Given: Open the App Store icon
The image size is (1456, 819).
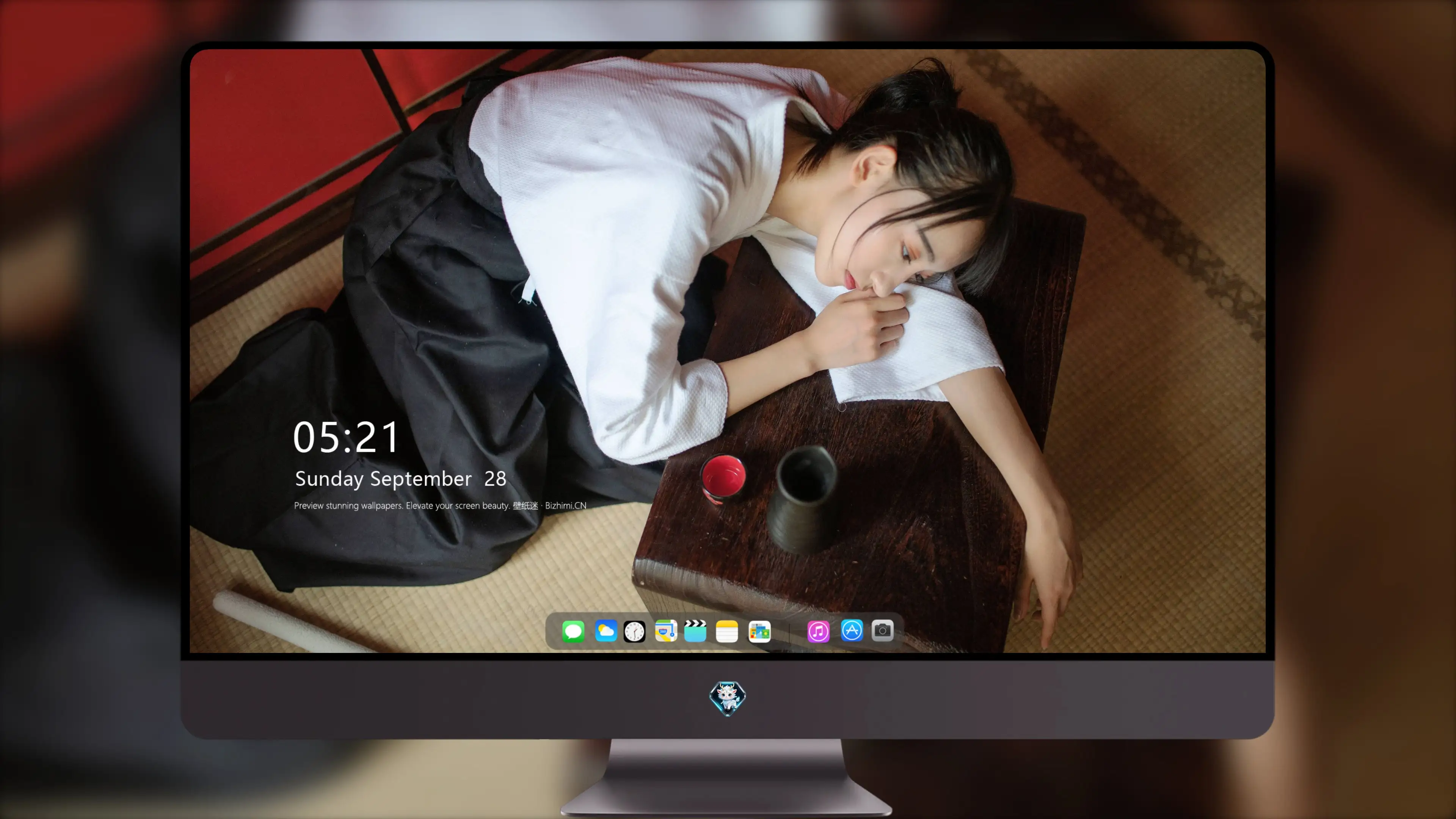Looking at the screenshot, I should click(x=852, y=630).
